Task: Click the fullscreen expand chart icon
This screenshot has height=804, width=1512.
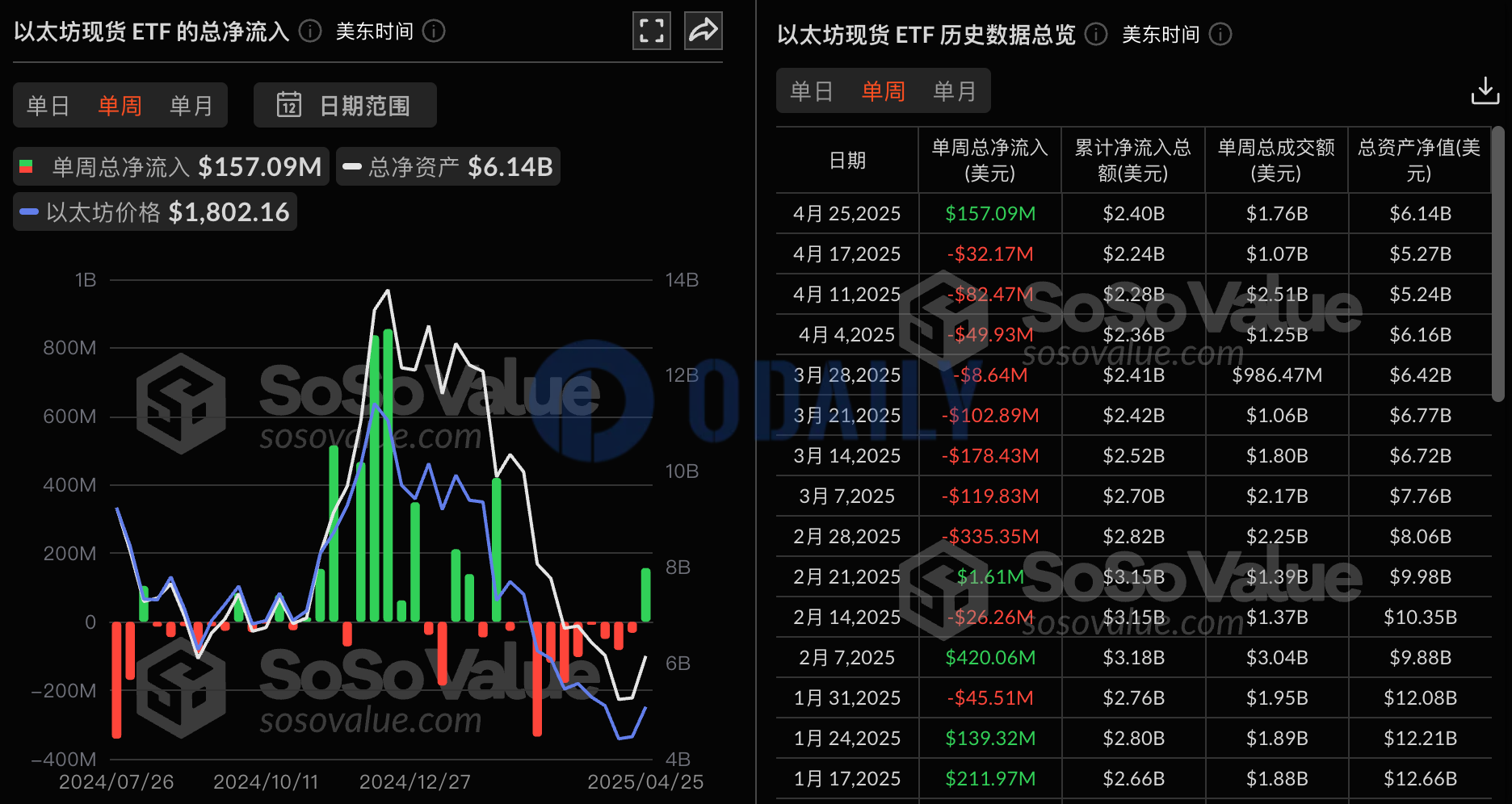Action: (652, 31)
